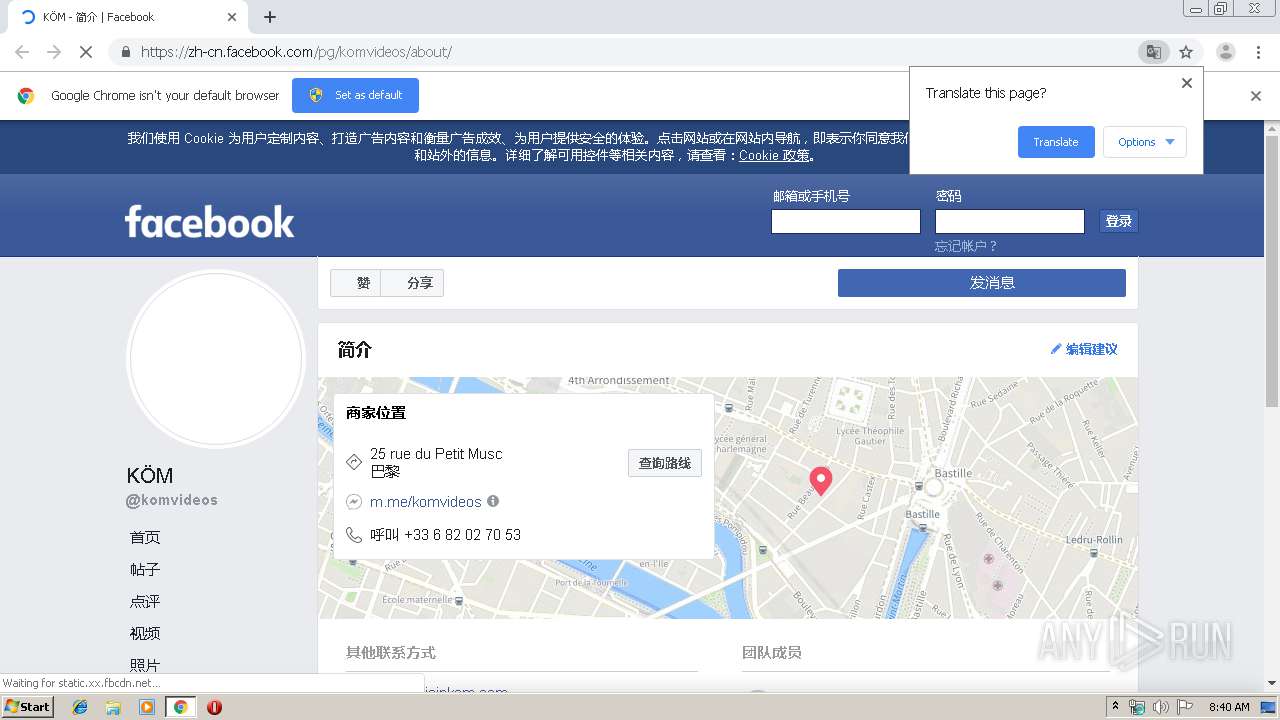
Task: Click the Messenger icon in location card
Action: pos(353,502)
